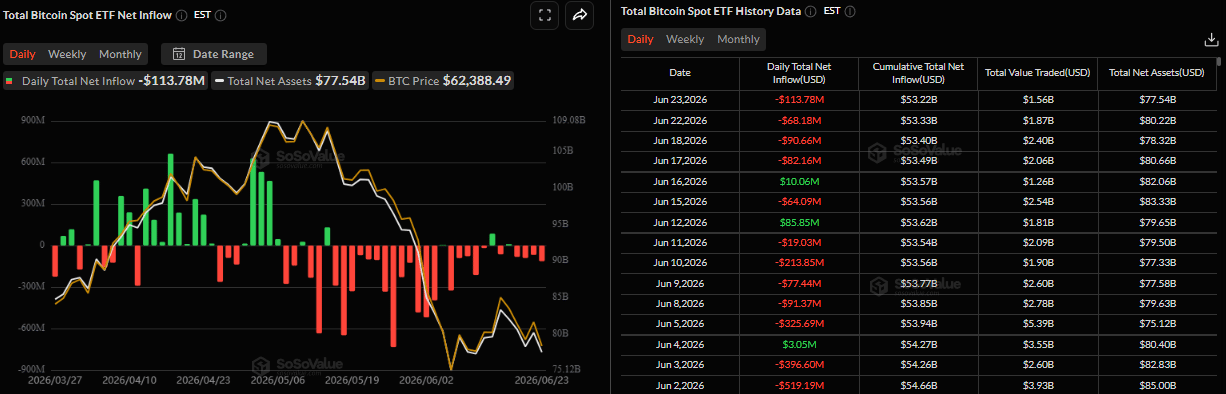Screen dimensions: 1226x394
Task: Click the -$90.66M inflow value
Action: (x=798, y=140)
